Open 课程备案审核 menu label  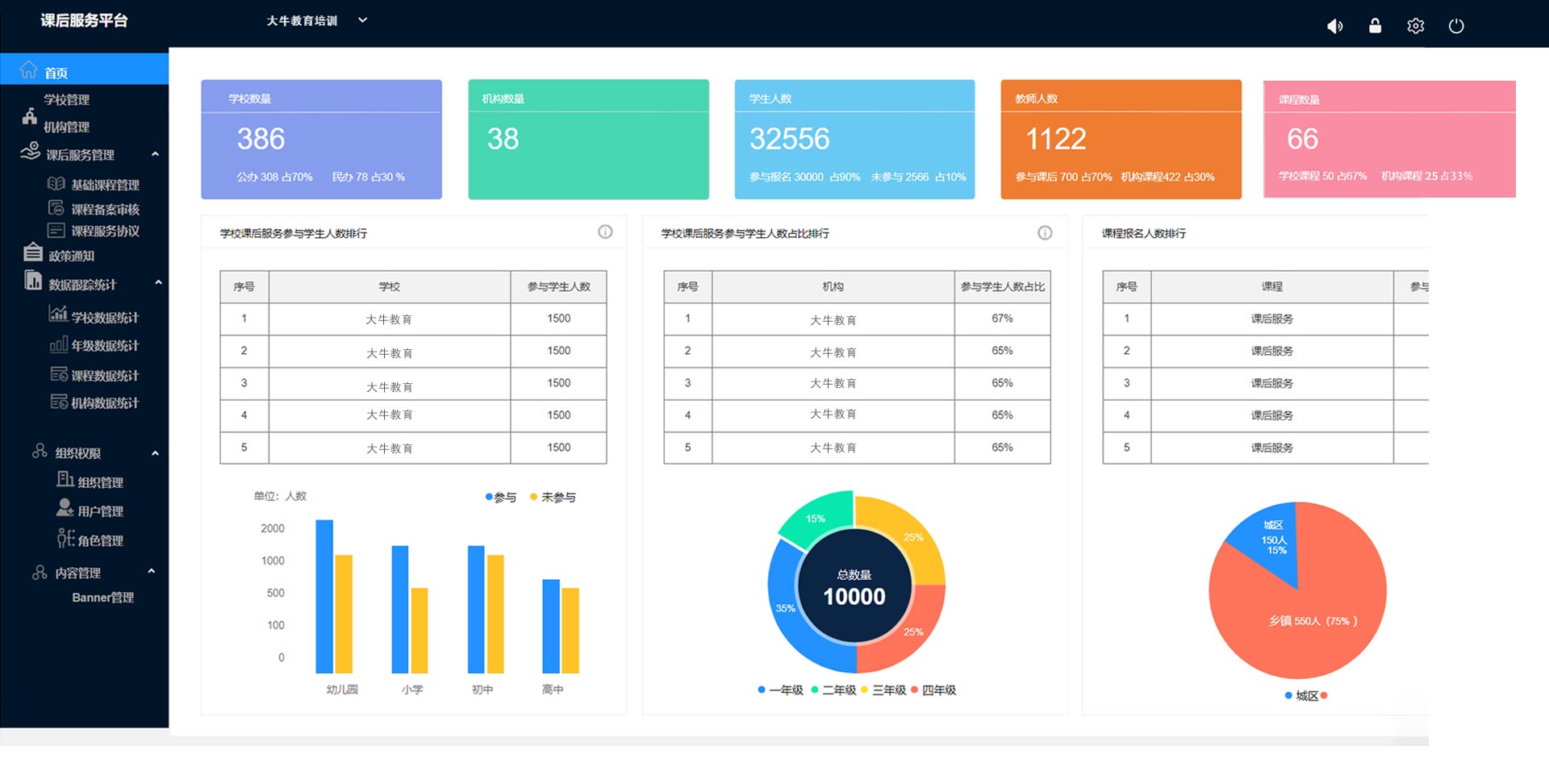[x=105, y=210]
